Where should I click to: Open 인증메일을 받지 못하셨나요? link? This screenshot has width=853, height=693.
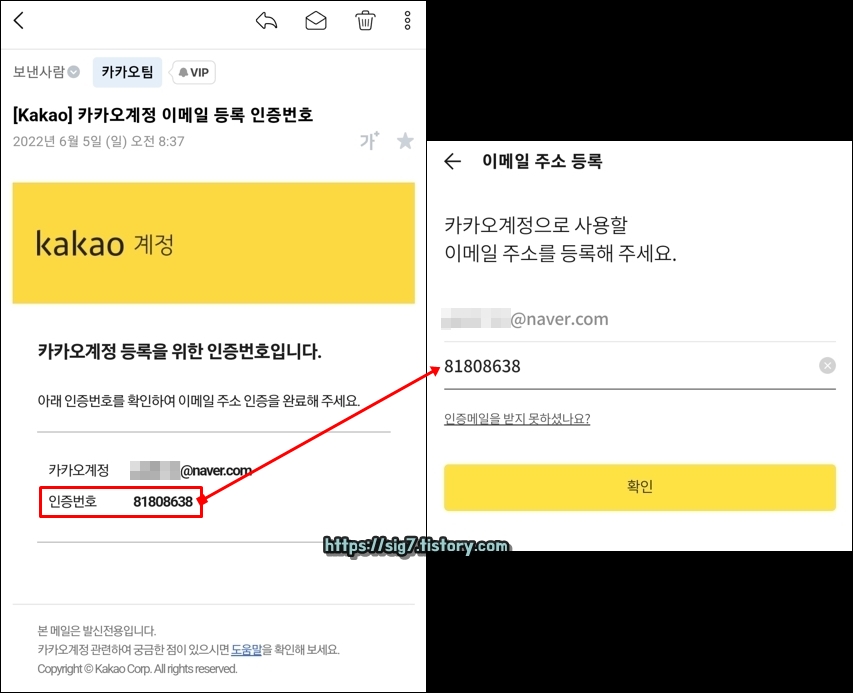pos(517,418)
